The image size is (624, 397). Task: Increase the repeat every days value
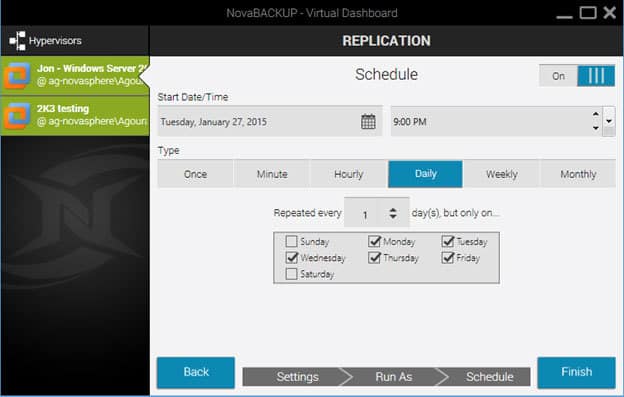point(393,209)
